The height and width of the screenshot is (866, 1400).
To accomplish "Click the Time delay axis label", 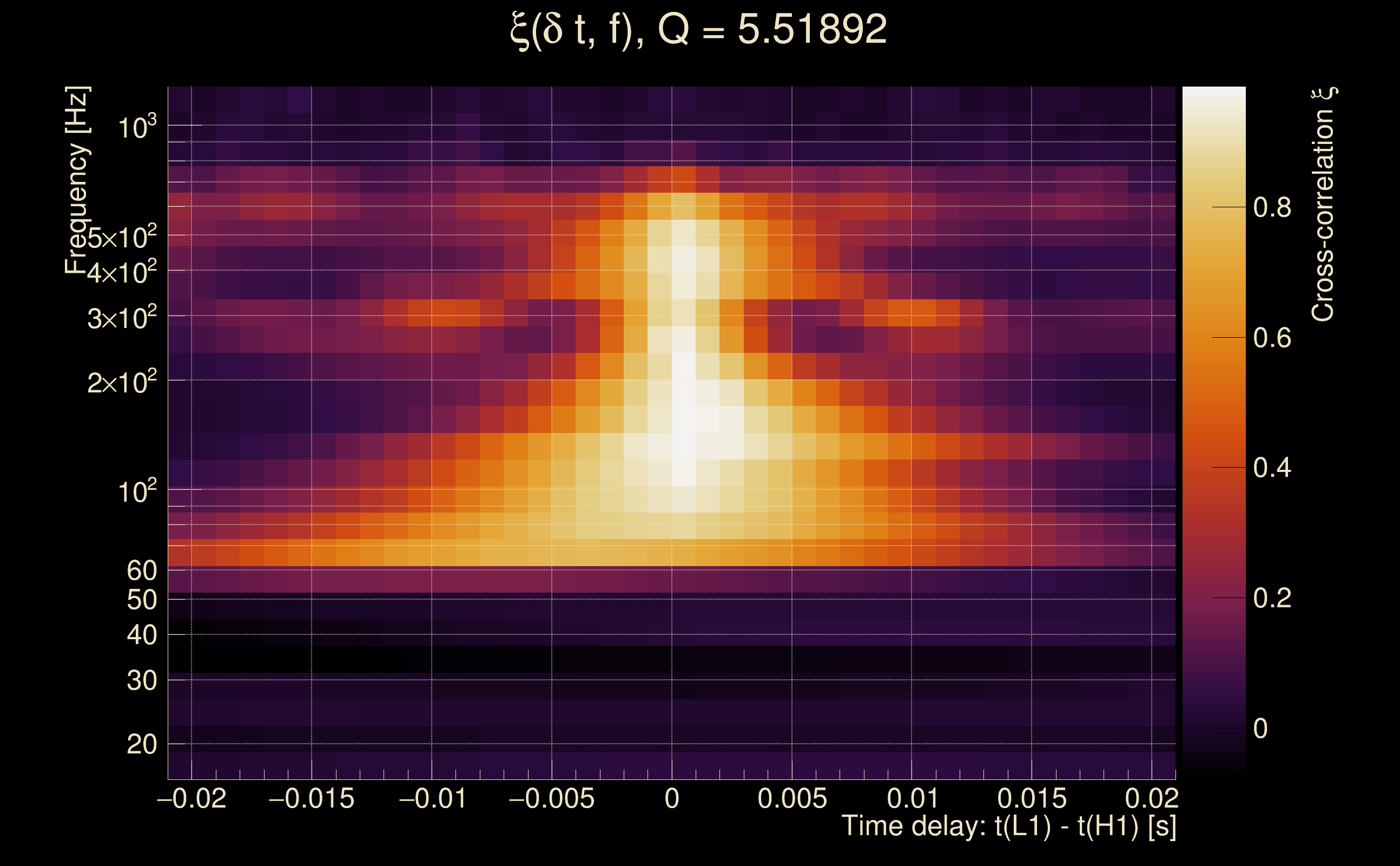I will 1008,826.
